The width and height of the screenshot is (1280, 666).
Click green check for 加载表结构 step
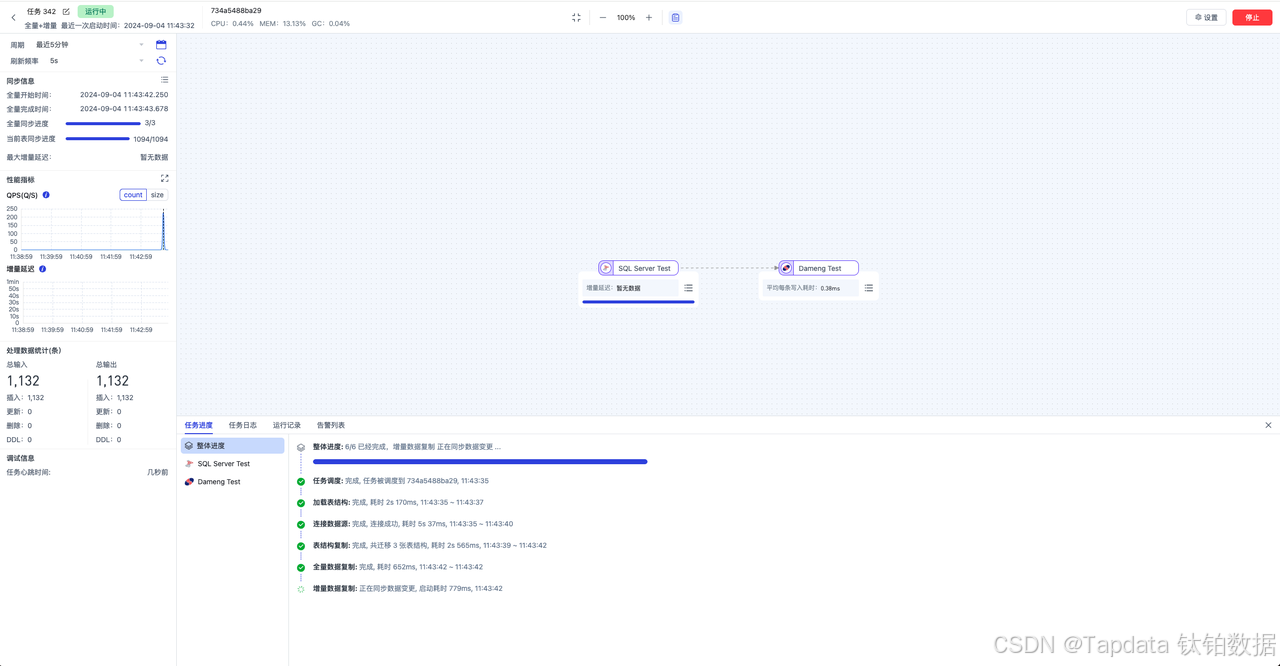[301, 503]
